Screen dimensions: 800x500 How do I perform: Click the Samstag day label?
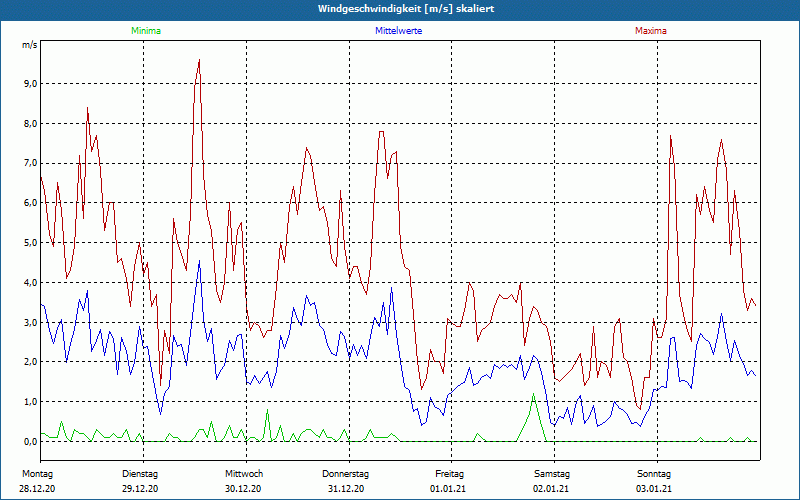(552, 473)
